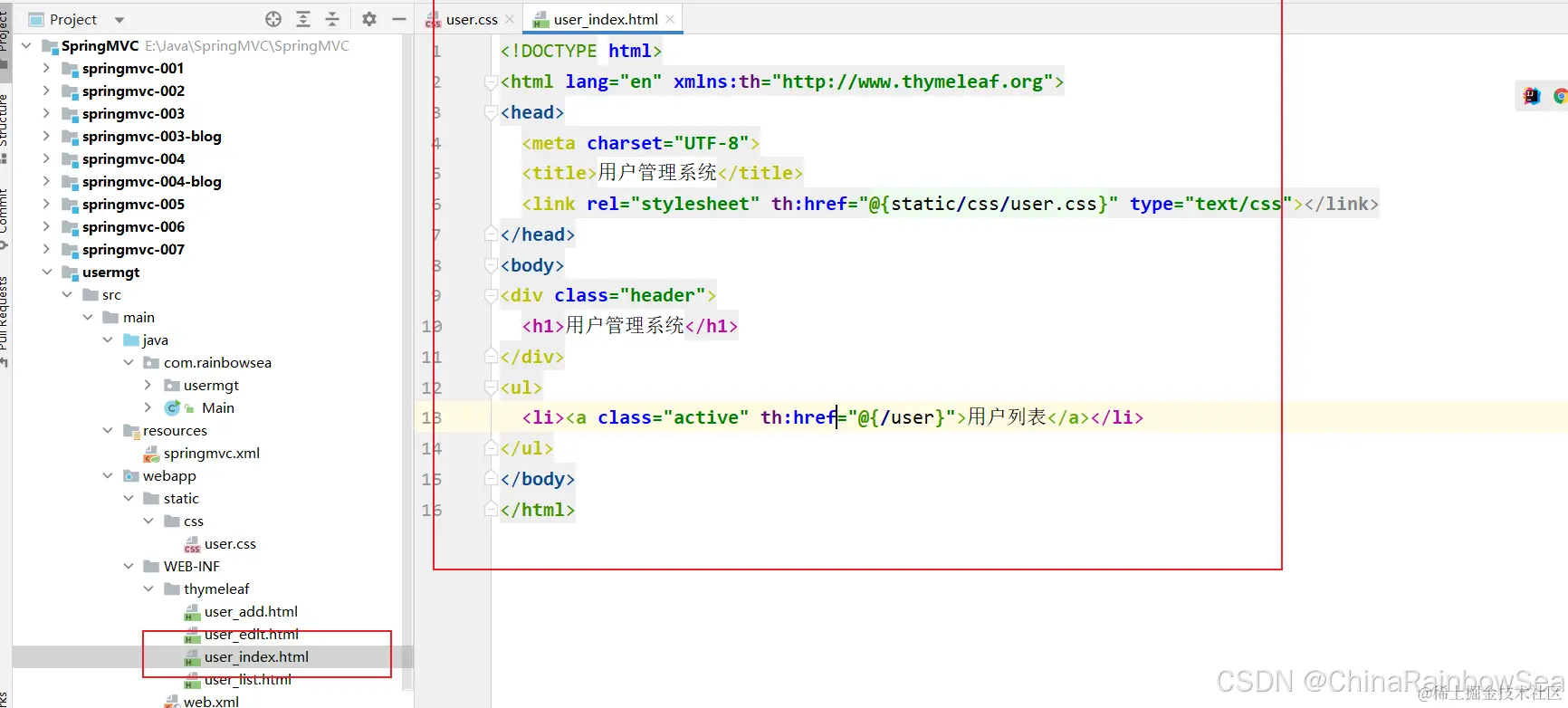Select the Main class file

click(217, 407)
